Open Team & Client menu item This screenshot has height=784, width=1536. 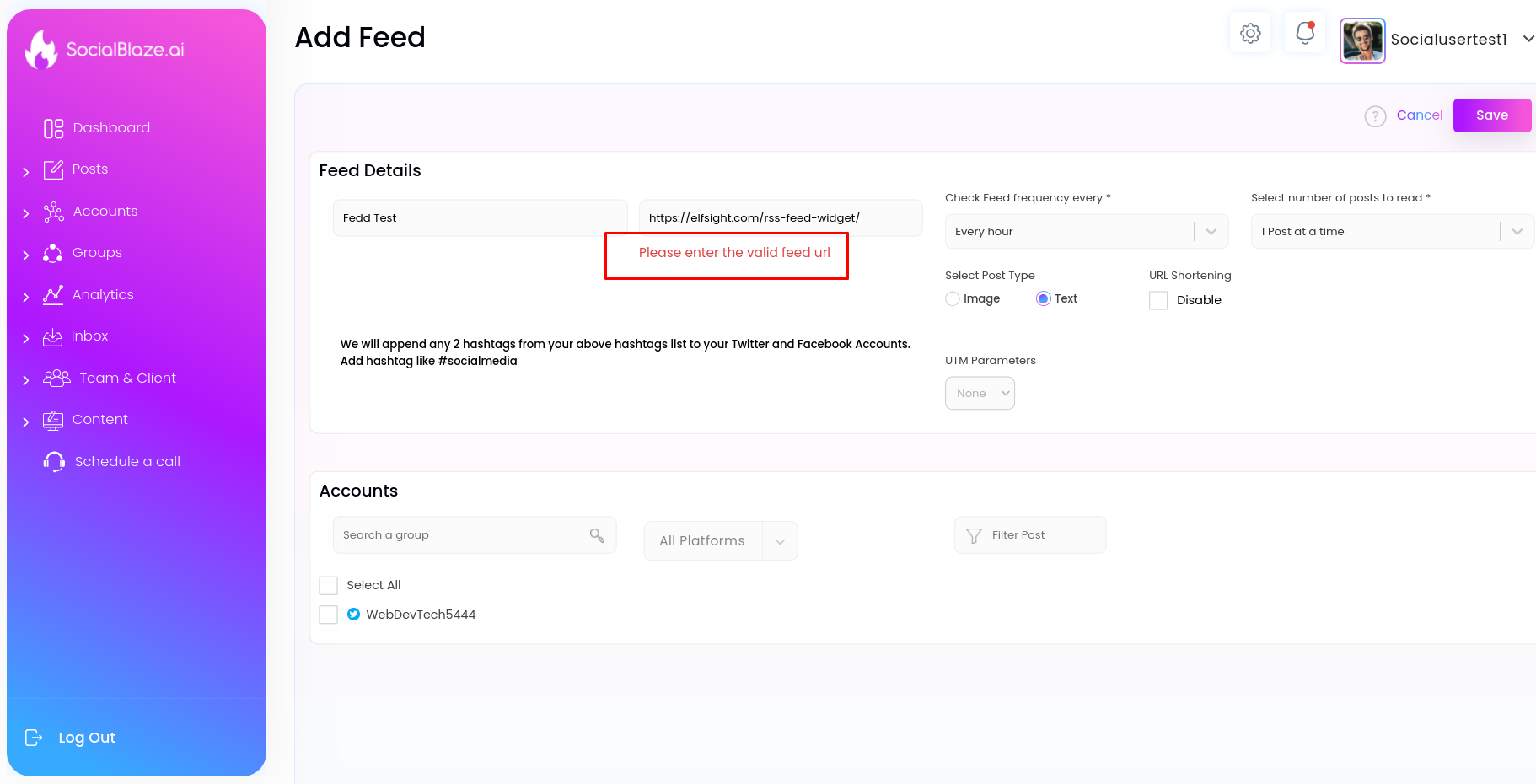coord(128,379)
